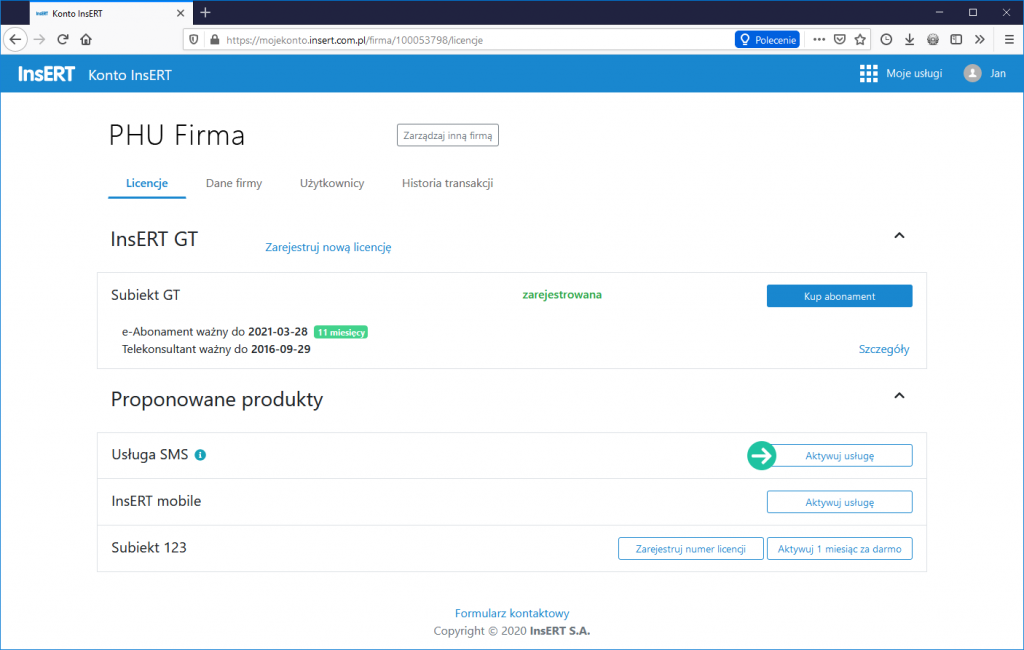This screenshot has height=650, width=1024.
Task: Open a new browser tab with plus
Action: click(205, 12)
